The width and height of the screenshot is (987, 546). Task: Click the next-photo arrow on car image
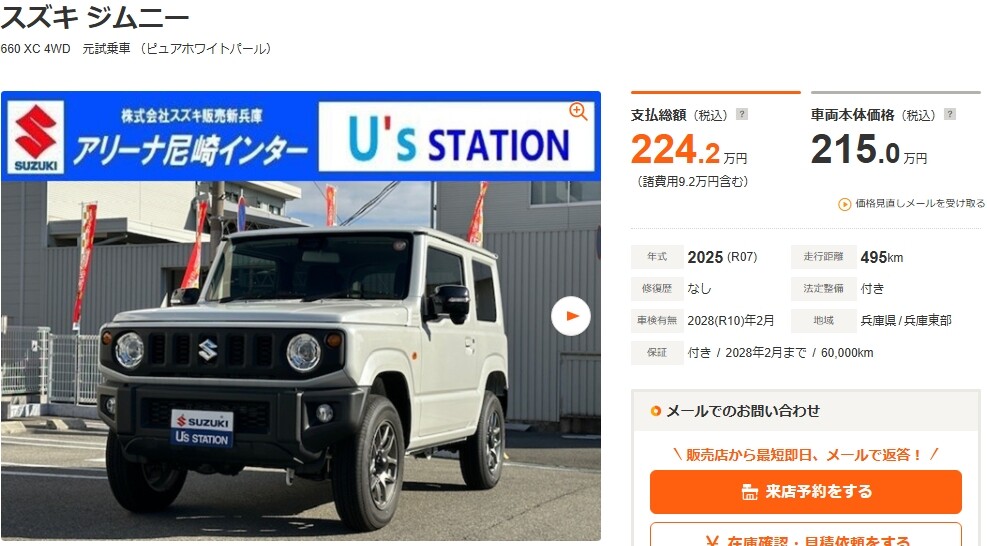coord(571,316)
